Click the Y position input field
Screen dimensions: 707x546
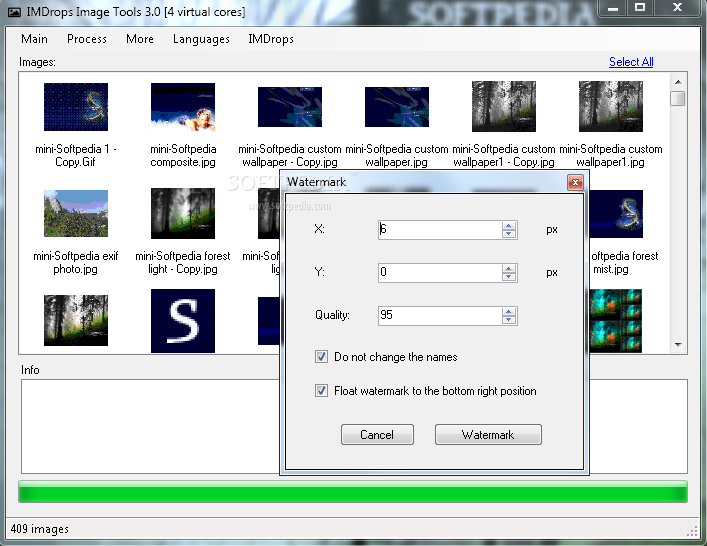[440, 272]
